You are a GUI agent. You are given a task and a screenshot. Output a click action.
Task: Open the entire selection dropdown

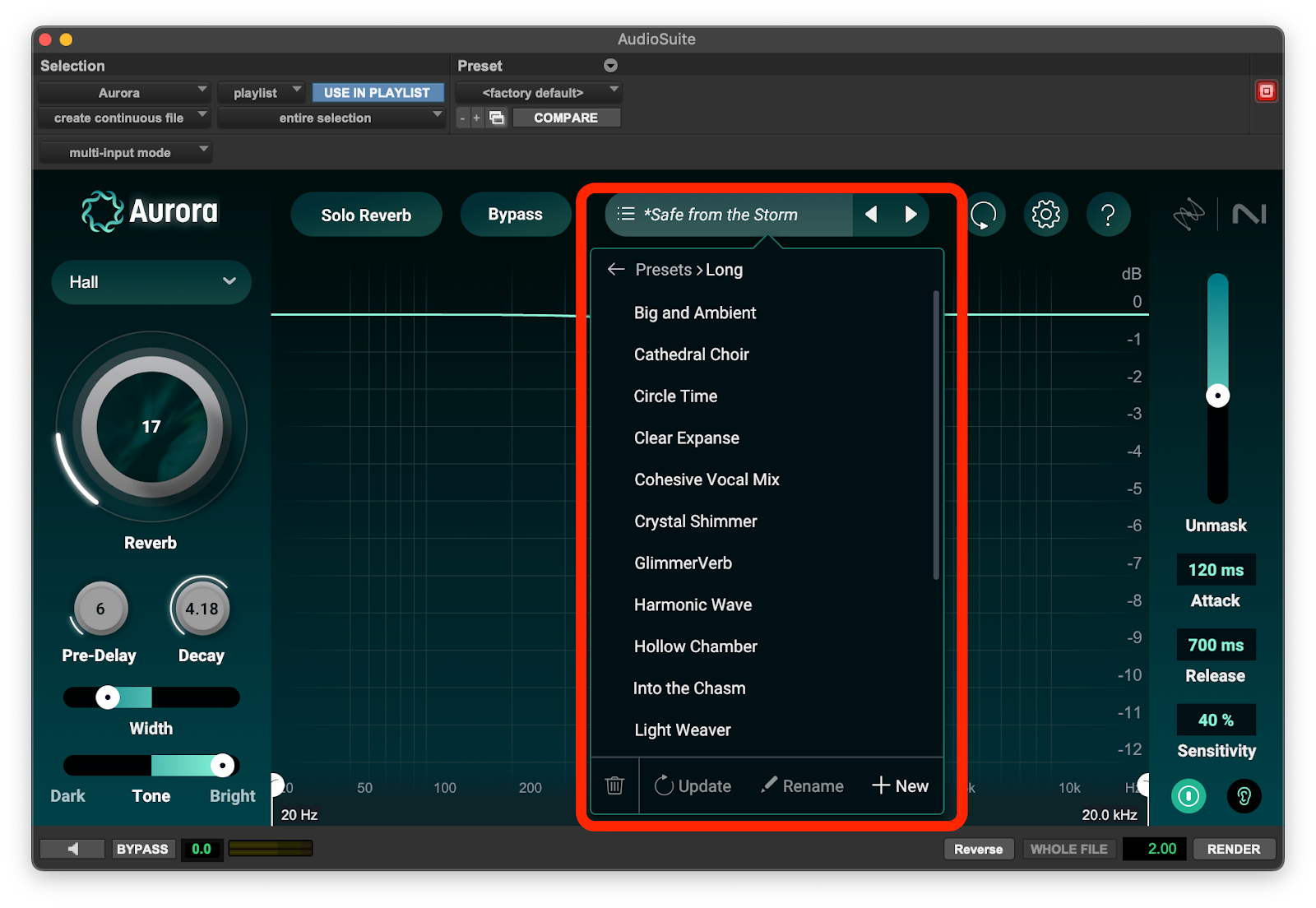(331, 118)
